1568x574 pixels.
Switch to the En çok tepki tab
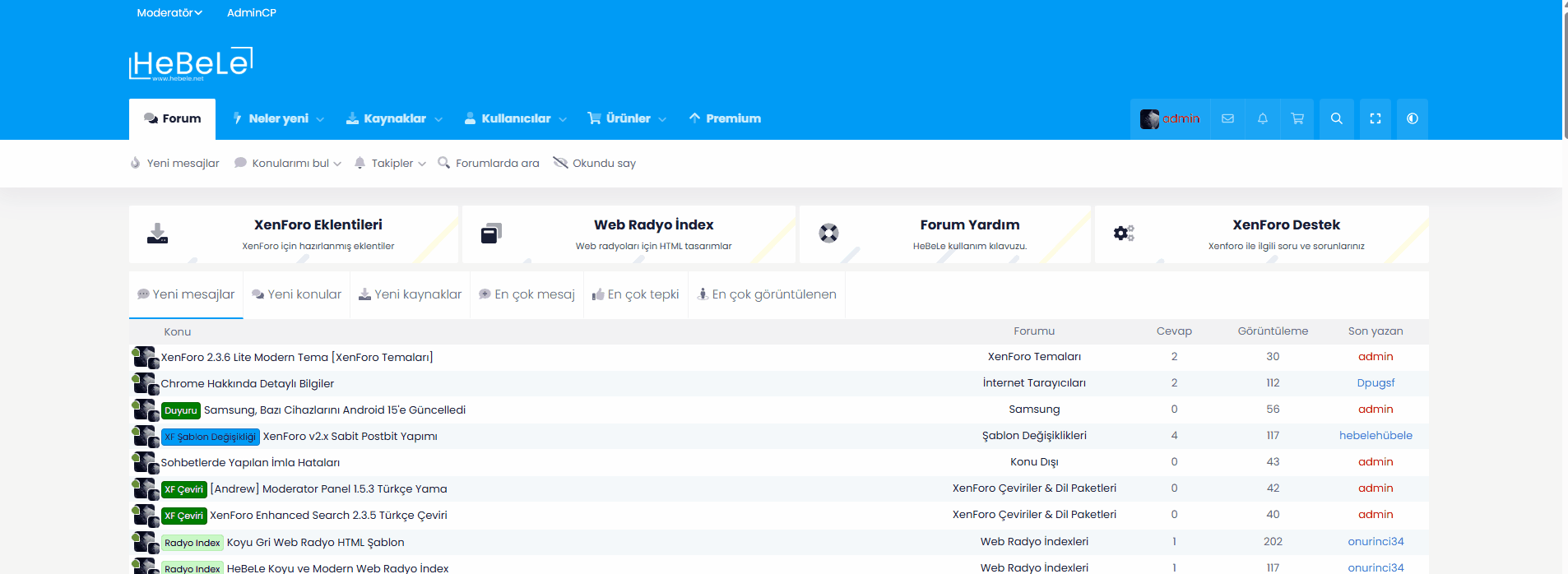pyautogui.click(x=636, y=294)
